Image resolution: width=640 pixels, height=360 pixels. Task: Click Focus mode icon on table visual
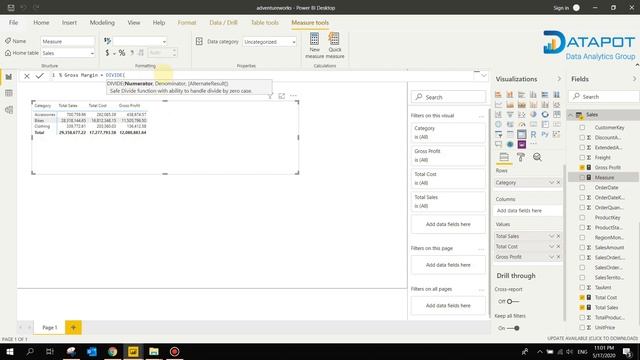click(x=282, y=96)
